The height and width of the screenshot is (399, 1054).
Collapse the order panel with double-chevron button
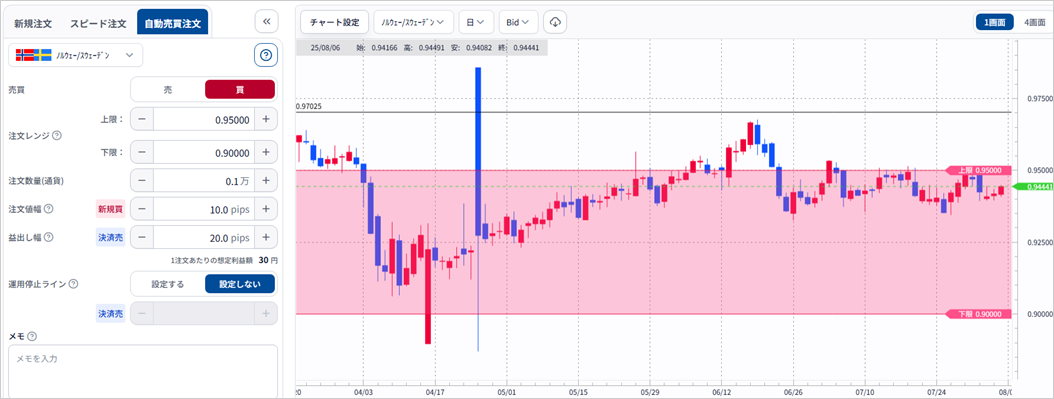pos(266,21)
